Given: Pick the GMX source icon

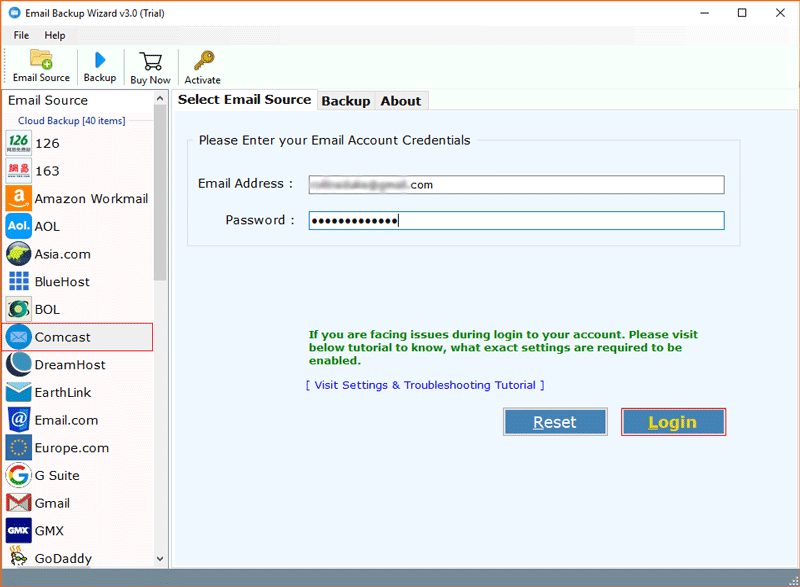Looking at the screenshot, I should [18, 530].
